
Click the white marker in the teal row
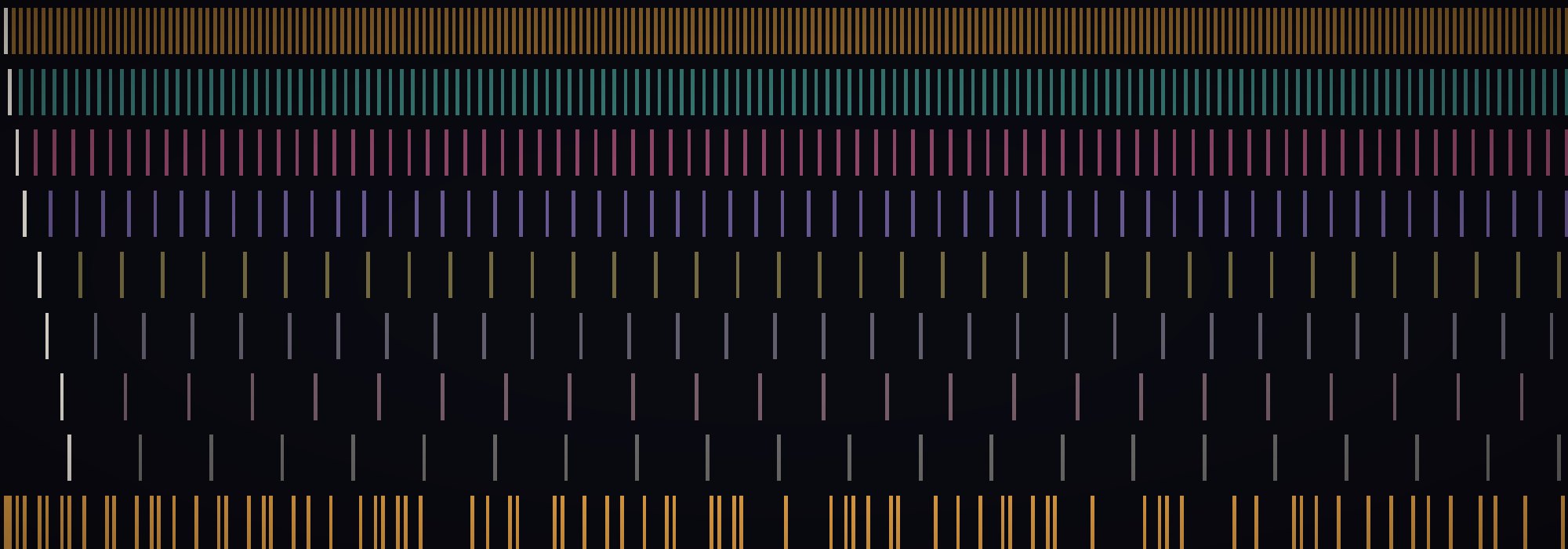click(9, 93)
